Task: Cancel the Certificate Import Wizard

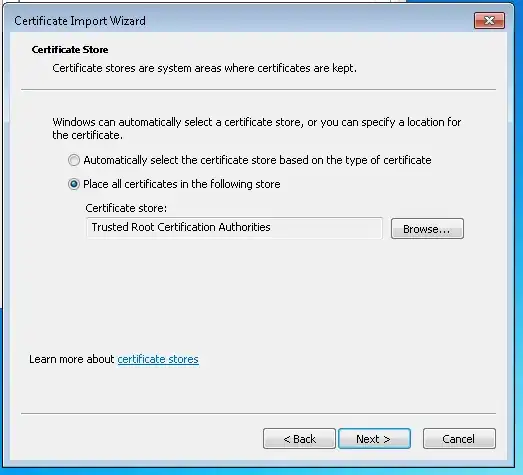Action: pyautogui.click(x=459, y=439)
